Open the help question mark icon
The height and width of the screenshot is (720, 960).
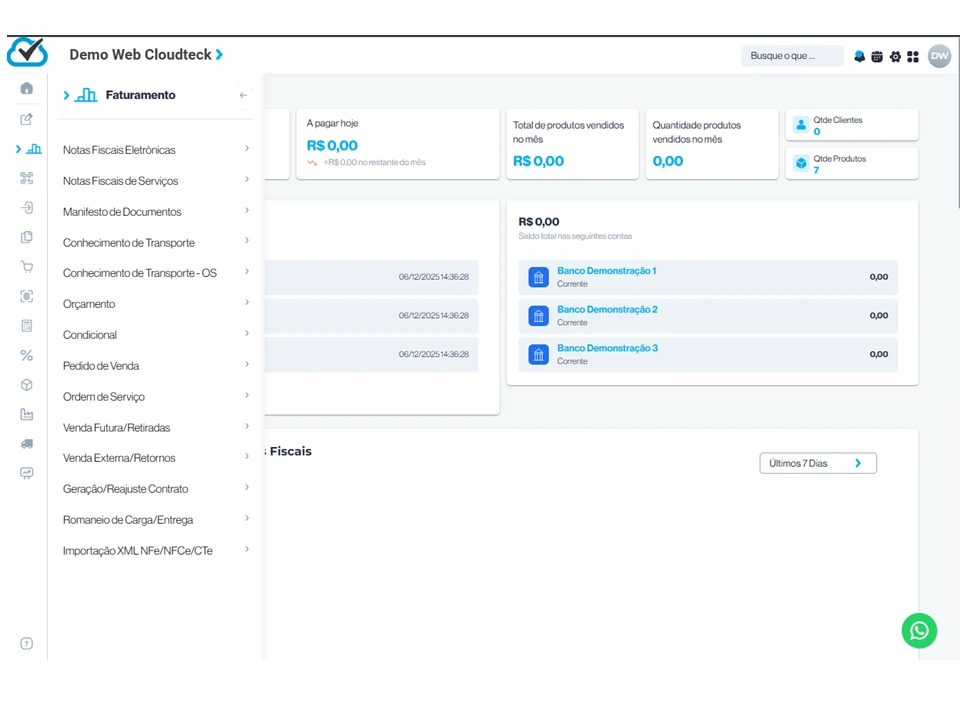click(27, 643)
